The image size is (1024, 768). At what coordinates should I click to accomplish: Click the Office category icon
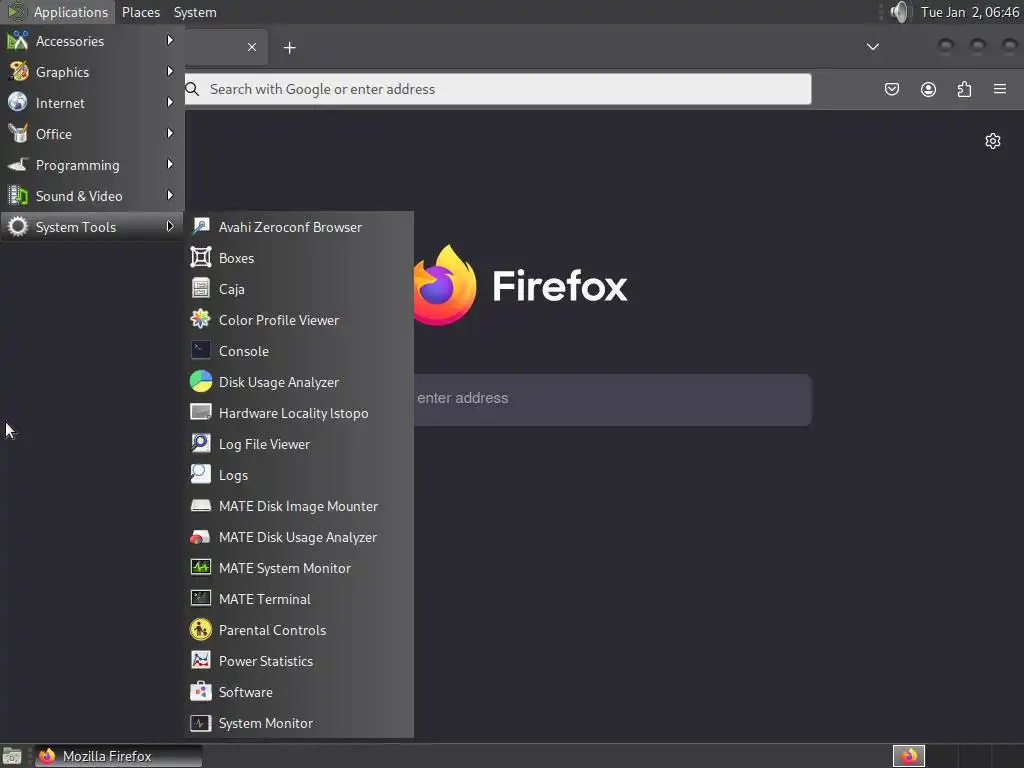(x=18, y=133)
